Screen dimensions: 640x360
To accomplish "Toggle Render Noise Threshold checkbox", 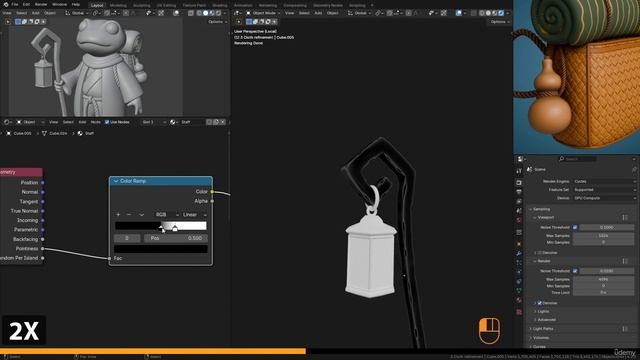I will click(x=575, y=271).
